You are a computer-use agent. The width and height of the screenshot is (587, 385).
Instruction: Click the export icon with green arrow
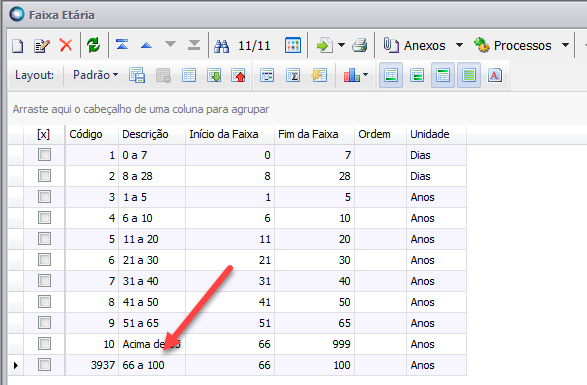click(x=325, y=46)
